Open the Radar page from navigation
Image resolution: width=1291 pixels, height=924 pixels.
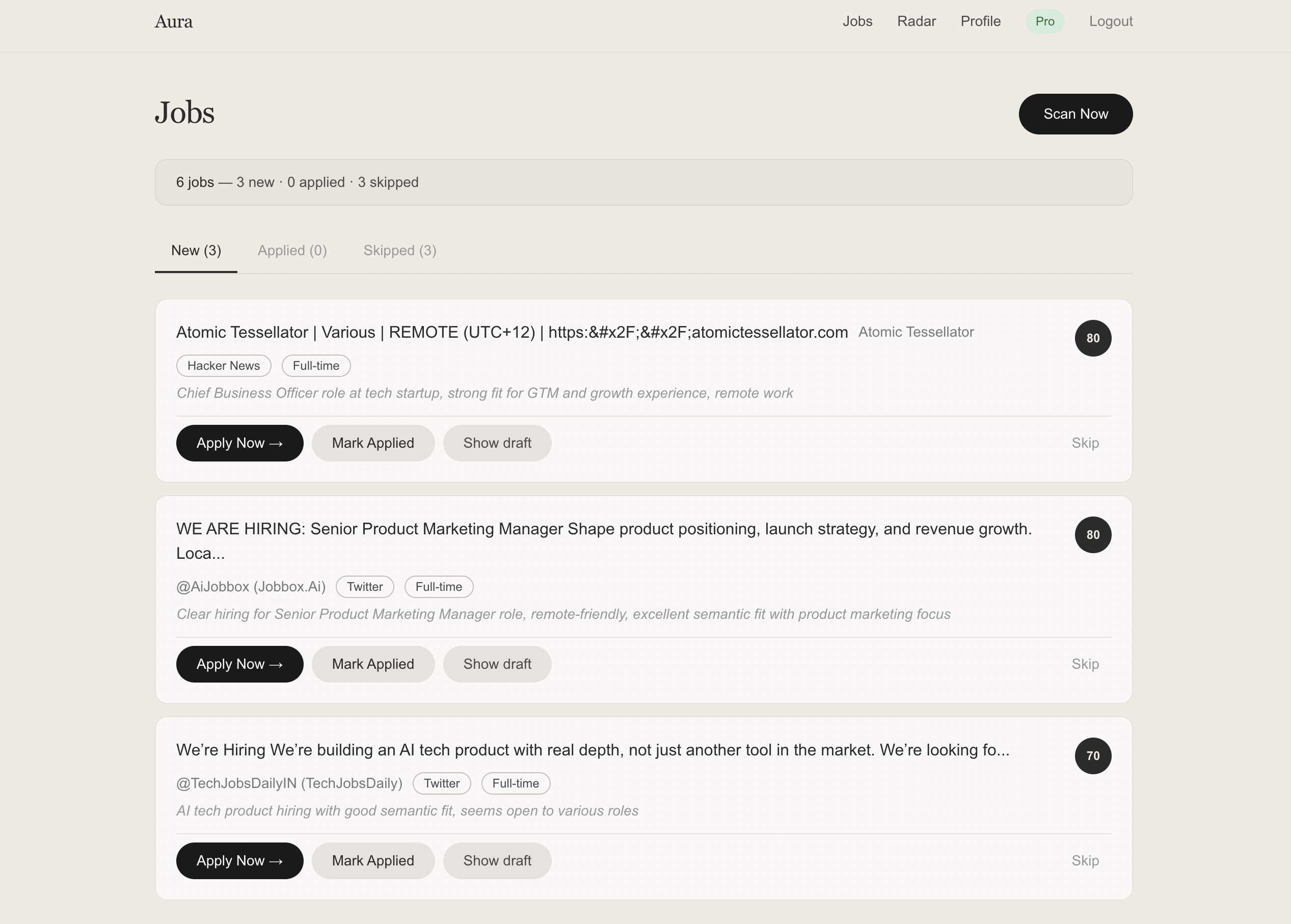(916, 21)
